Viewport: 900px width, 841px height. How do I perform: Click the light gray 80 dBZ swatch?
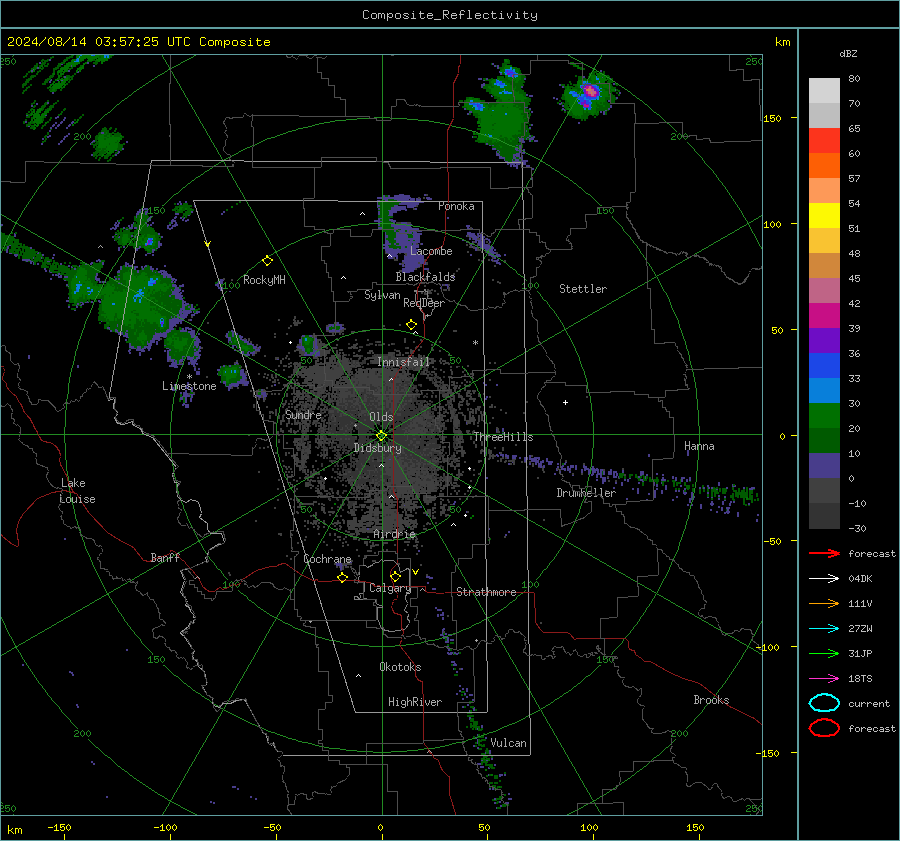[824, 91]
